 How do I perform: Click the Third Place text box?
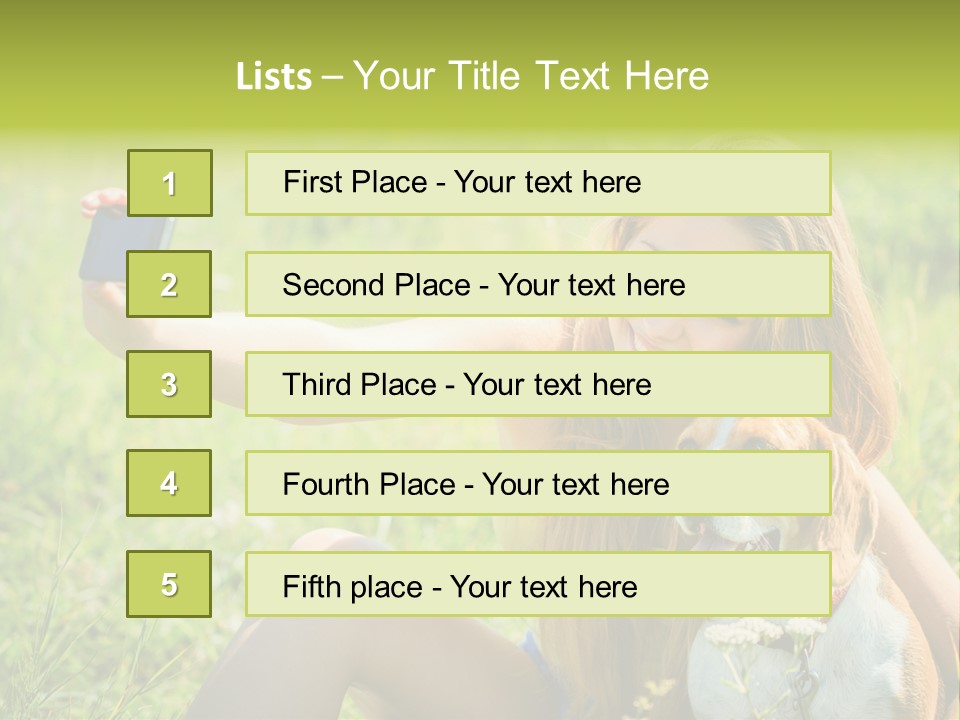[x=538, y=384]
